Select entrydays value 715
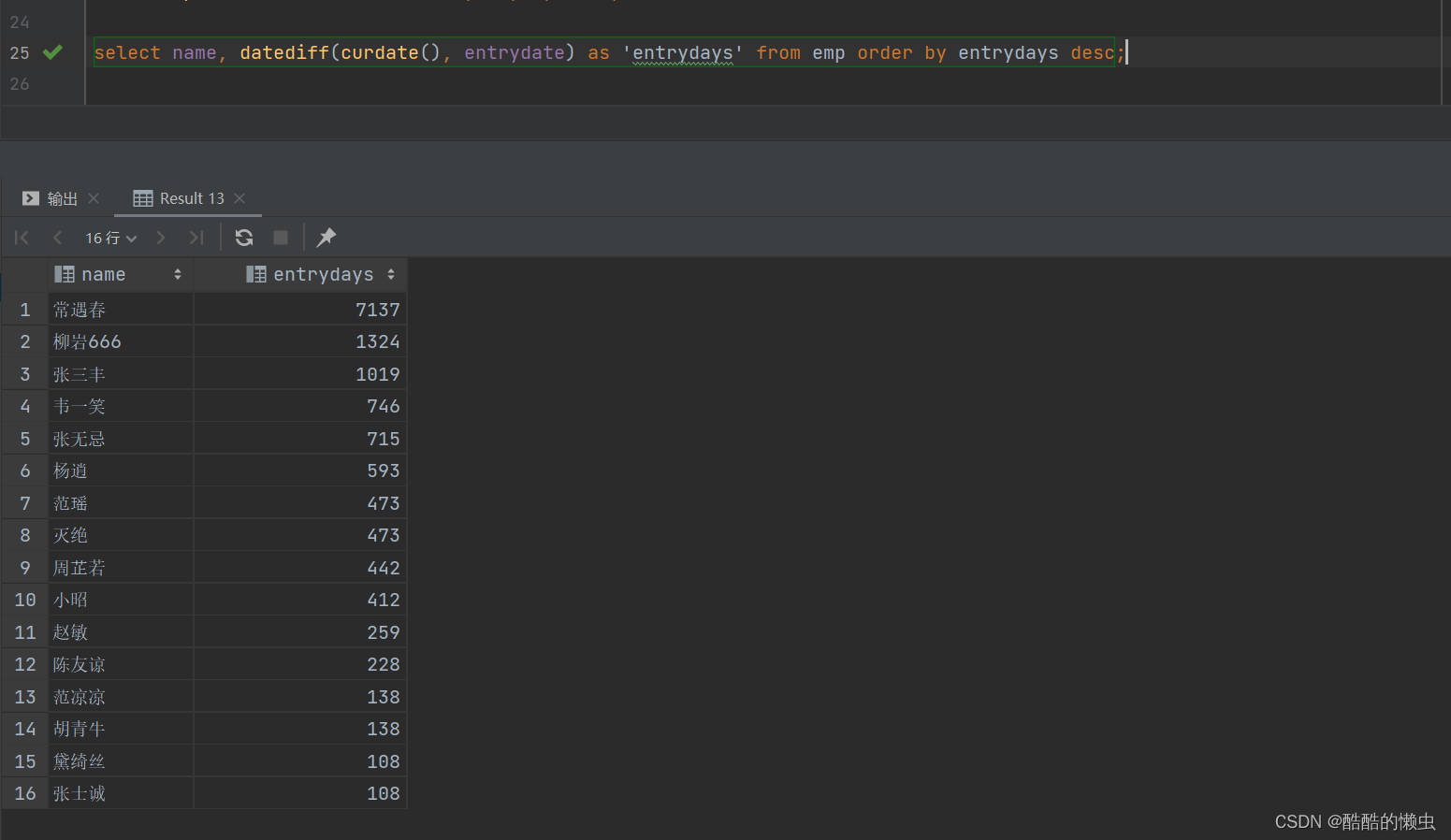The height and width of the screenshot is (840, 1451). [x=300, y=439]
